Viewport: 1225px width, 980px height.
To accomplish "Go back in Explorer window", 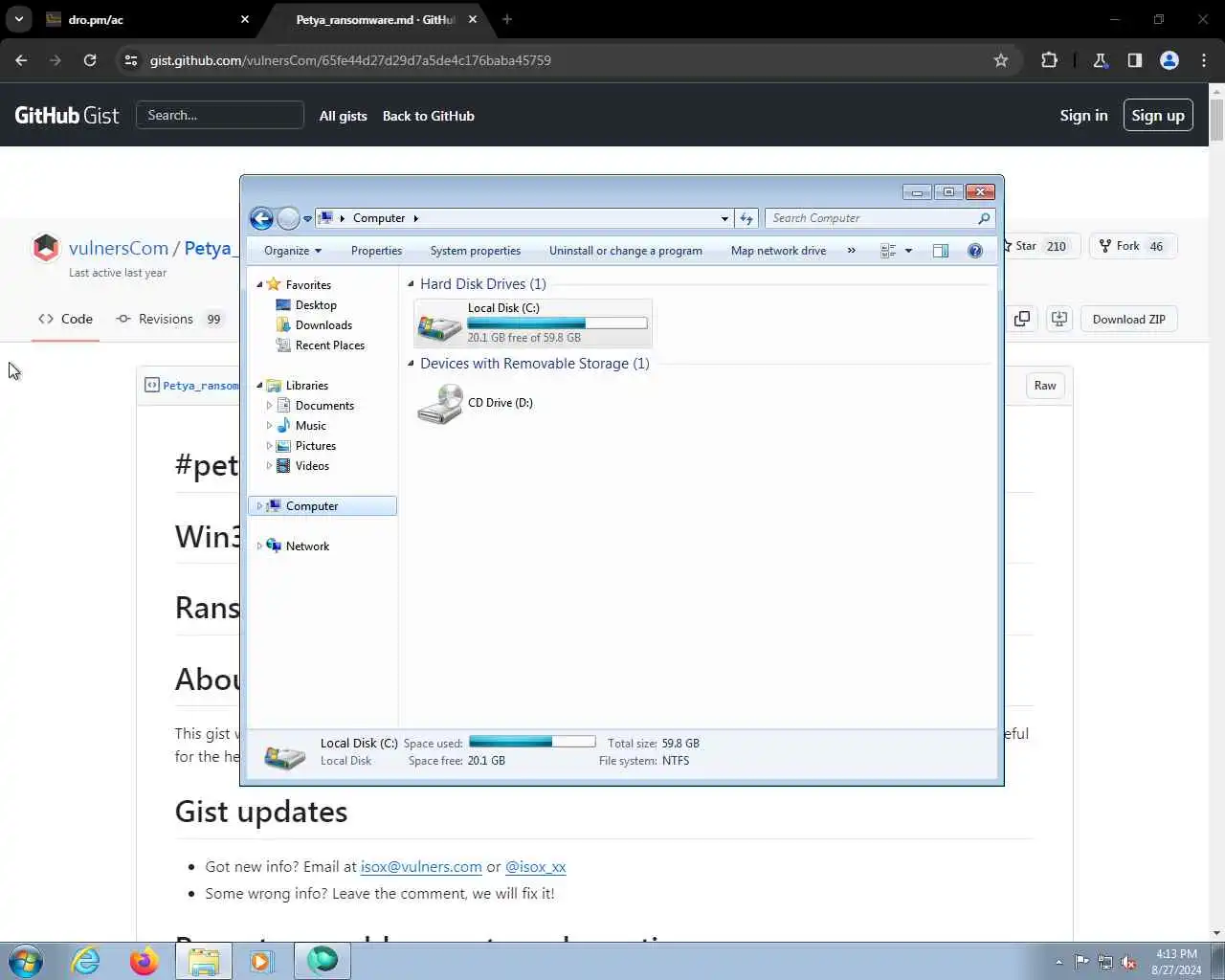I will pyautogui.click(x=261, y=218).
